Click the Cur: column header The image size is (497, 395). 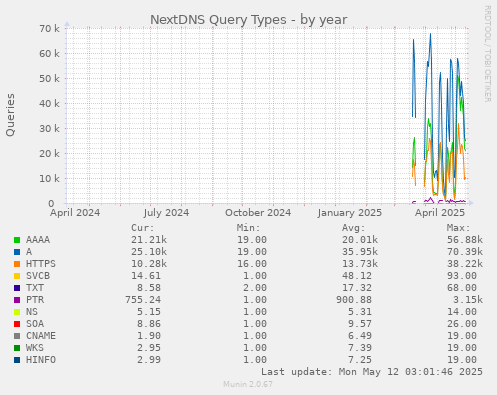point(143,228)
